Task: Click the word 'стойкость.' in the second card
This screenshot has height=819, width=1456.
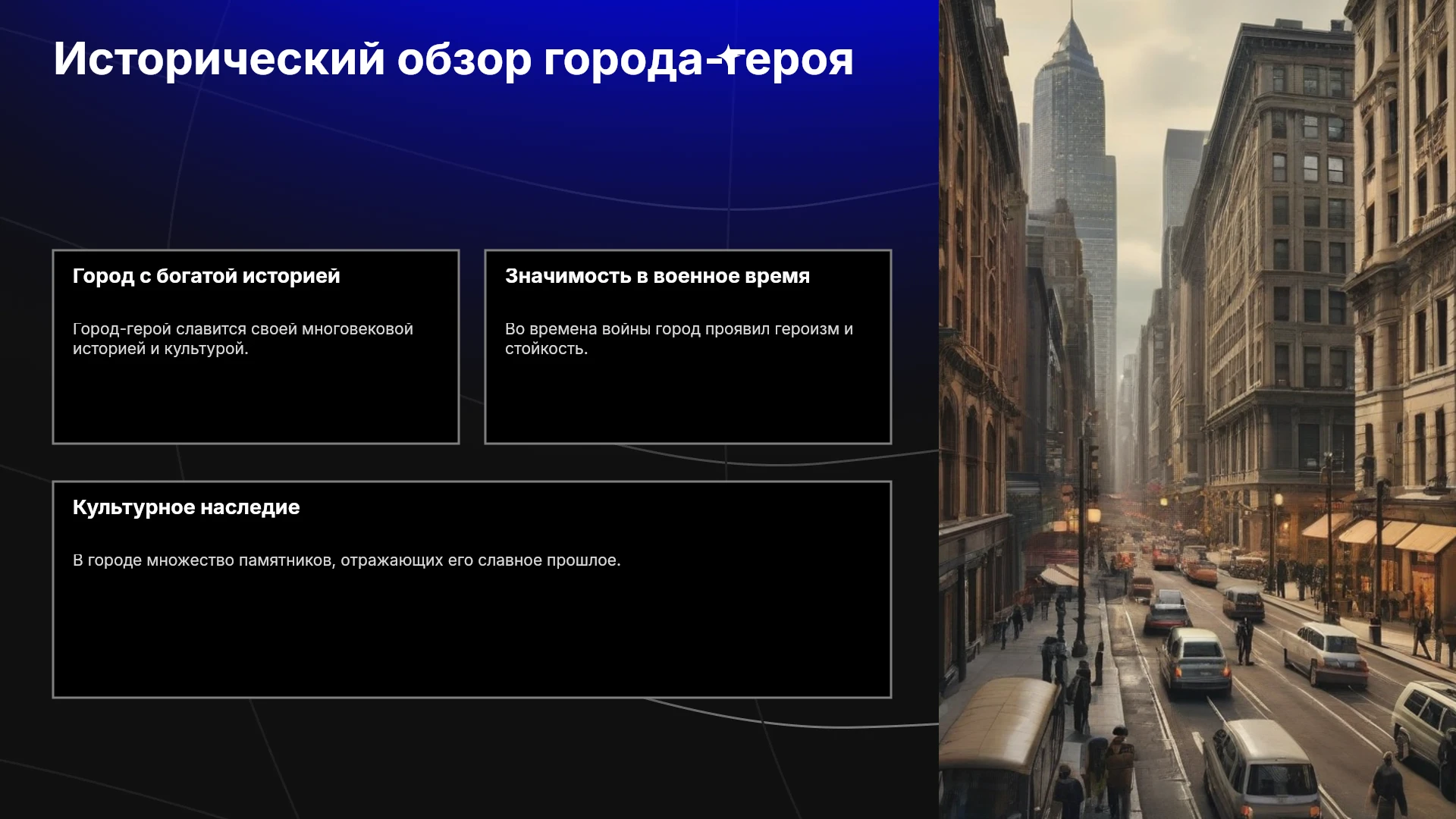Action: (x=547, y=349)
